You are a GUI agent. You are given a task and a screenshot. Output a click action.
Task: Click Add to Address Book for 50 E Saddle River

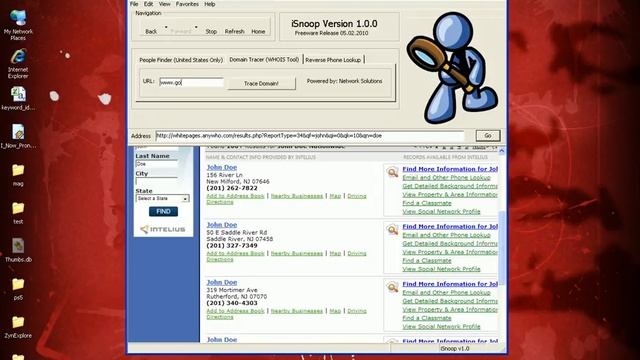pos(236,253)
